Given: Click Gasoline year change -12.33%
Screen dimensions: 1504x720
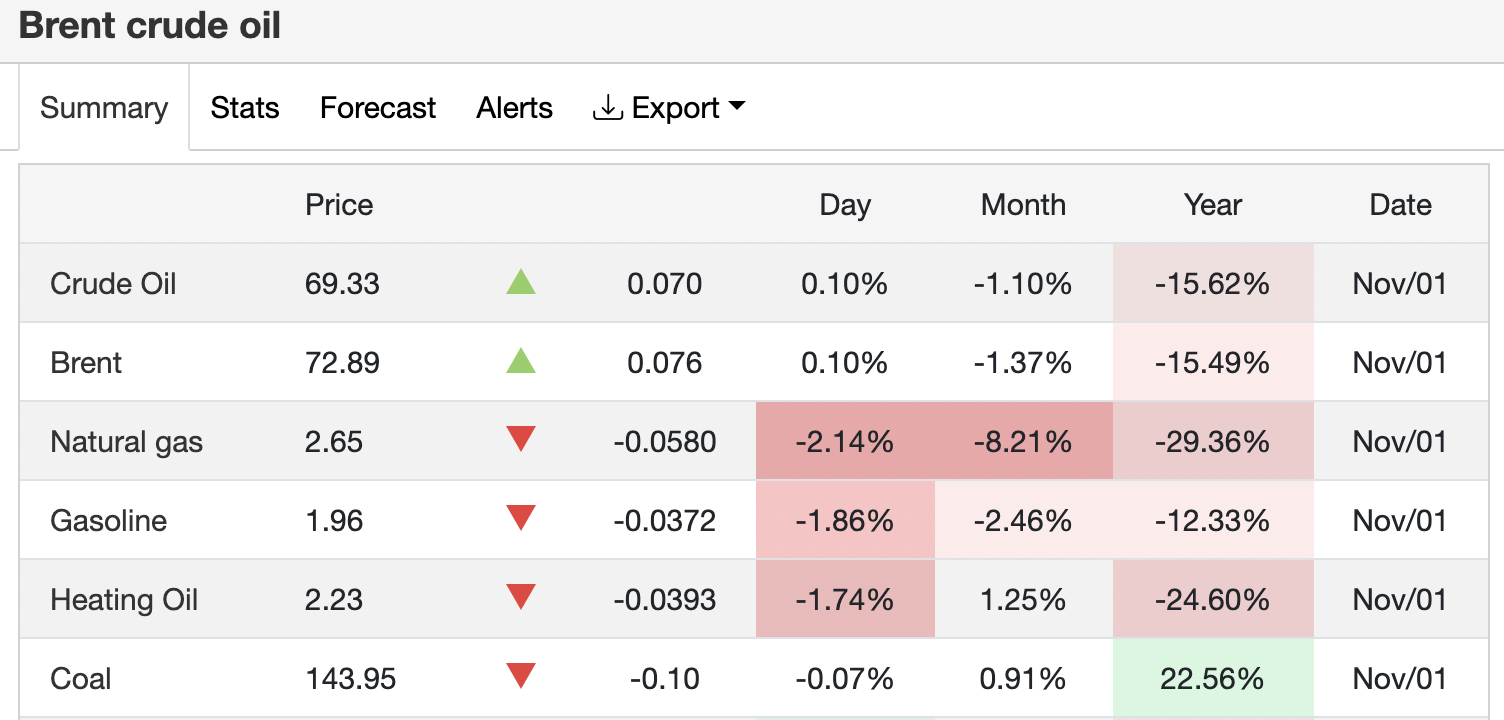Looking at the screenshot, I should click(x=1213, y=521).
